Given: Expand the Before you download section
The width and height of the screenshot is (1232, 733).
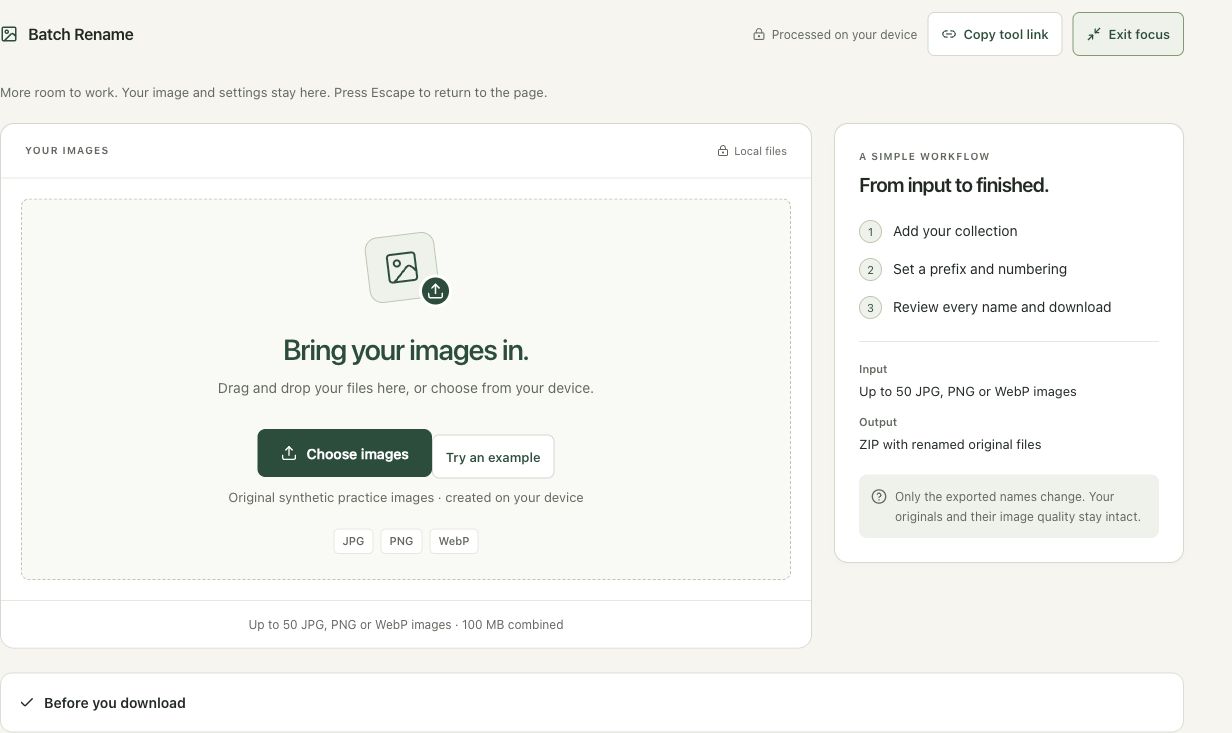Looking at the screenshot, I should [x=592, y=703].
